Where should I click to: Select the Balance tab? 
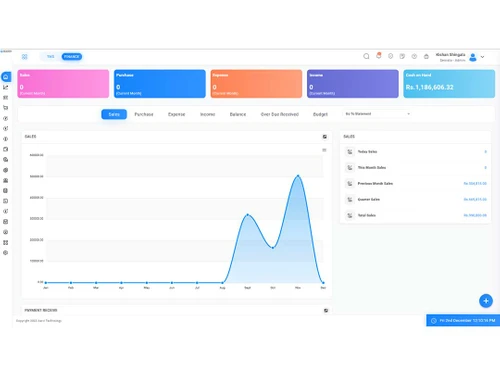pos(238,114)
